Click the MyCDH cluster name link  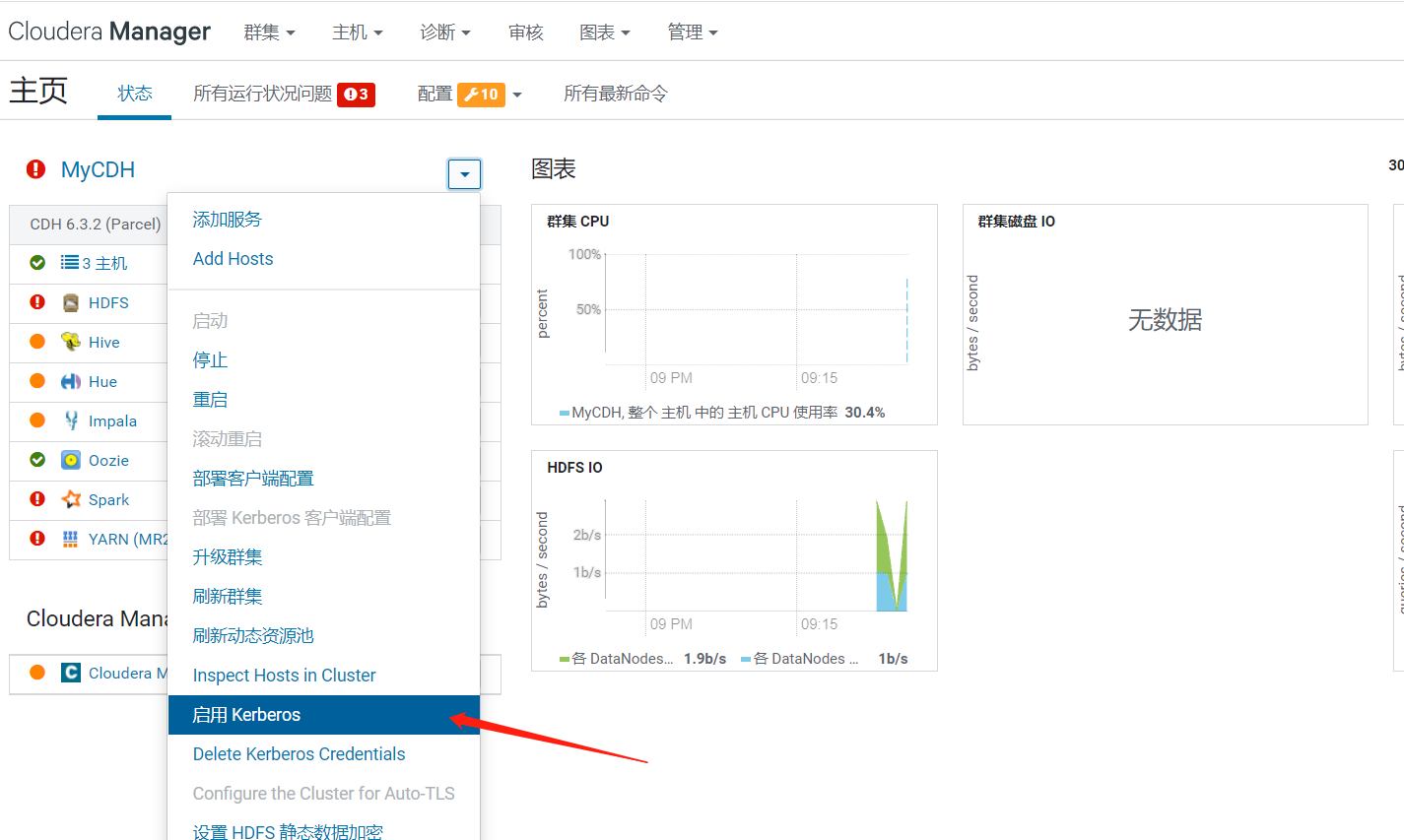(98, 169)
